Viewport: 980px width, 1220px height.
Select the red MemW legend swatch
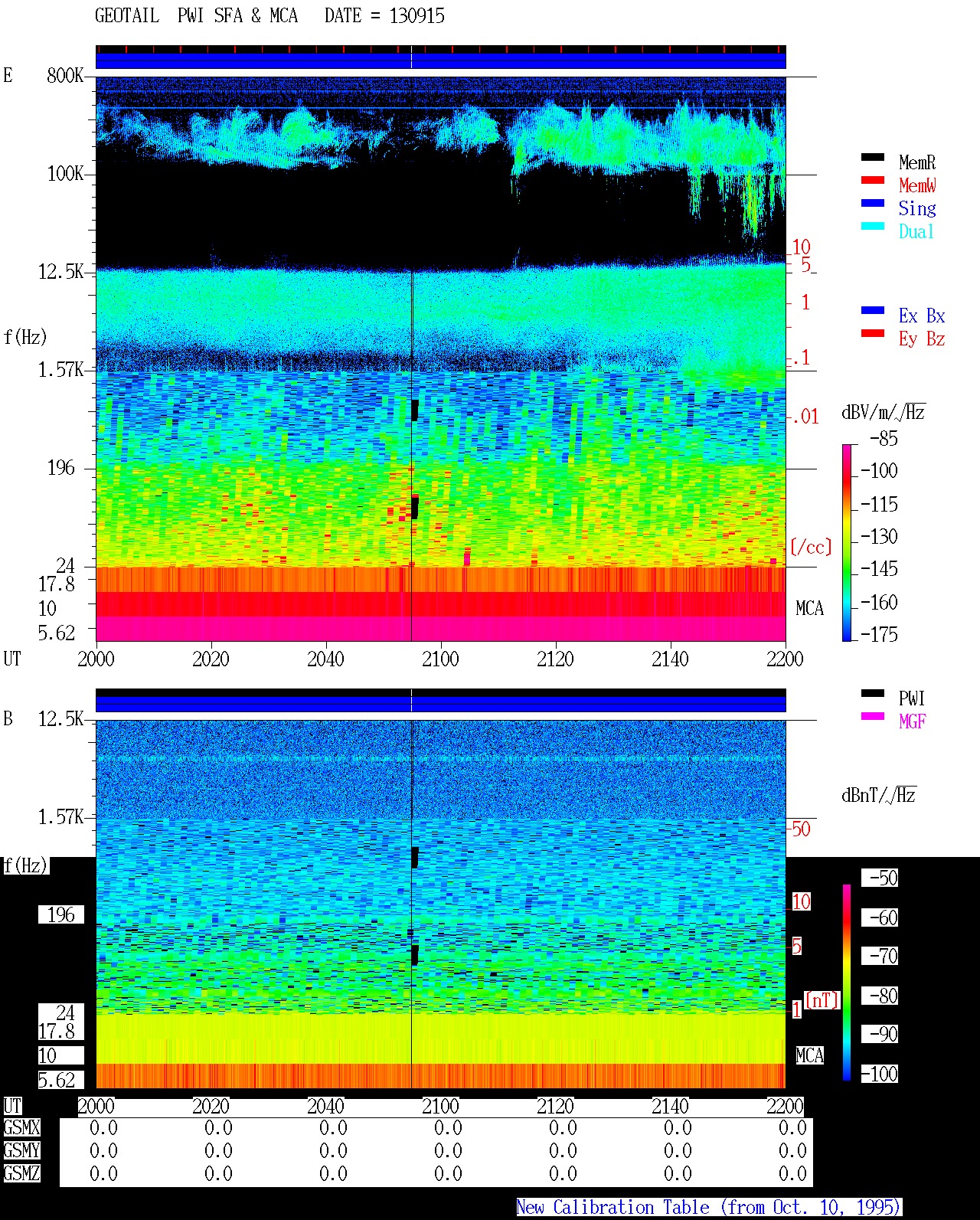pos(873,181)
